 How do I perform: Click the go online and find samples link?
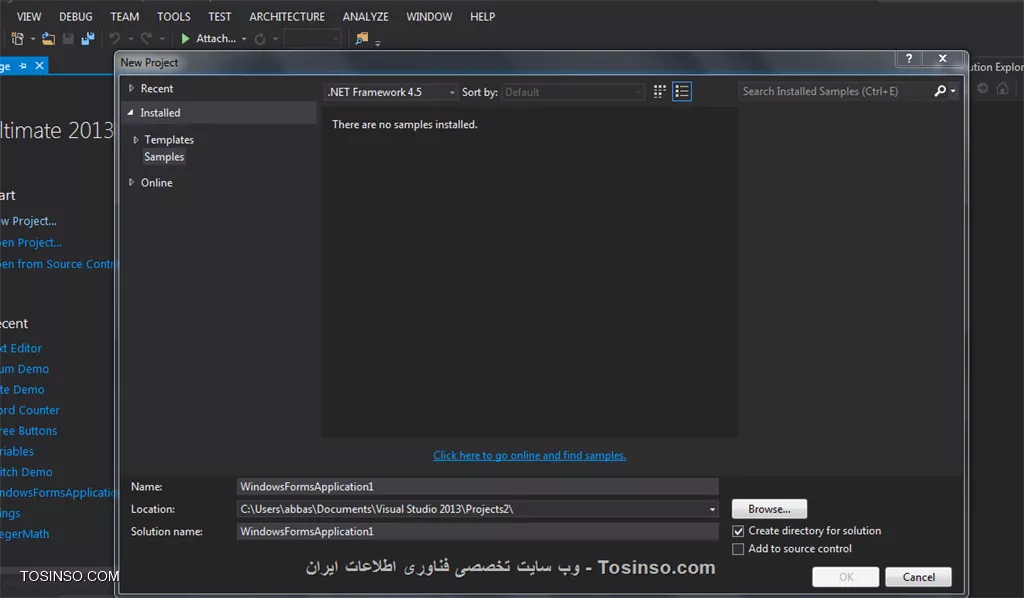(x=530, y=456)
